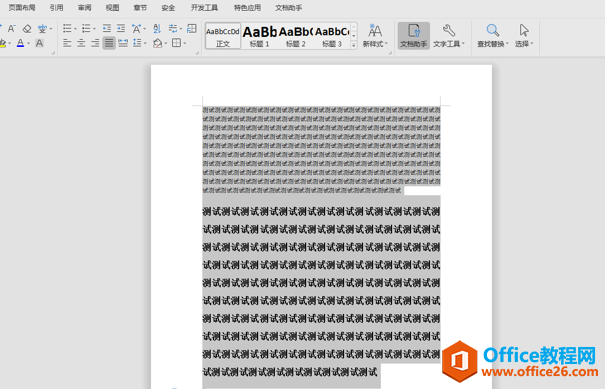
Task: Click the clear formatting eraser icon
Action: 27,29
